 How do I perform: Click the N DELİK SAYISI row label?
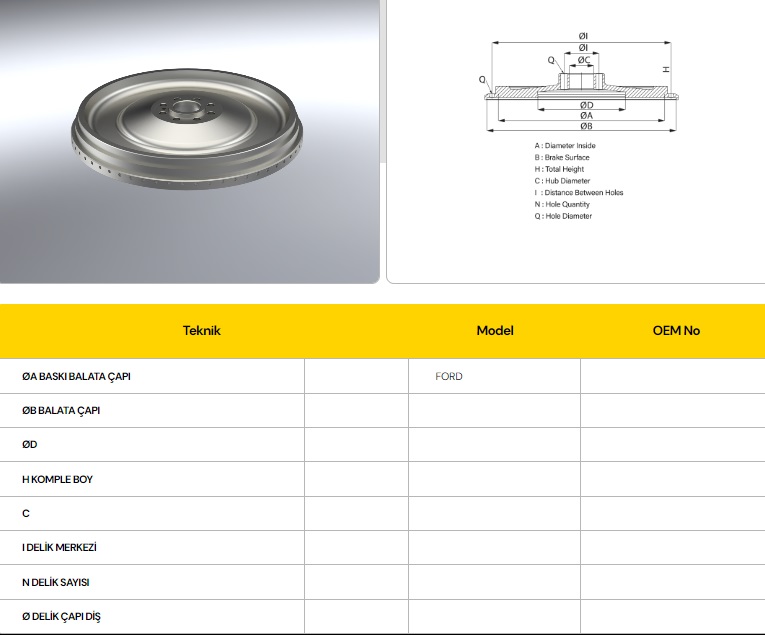56,582
